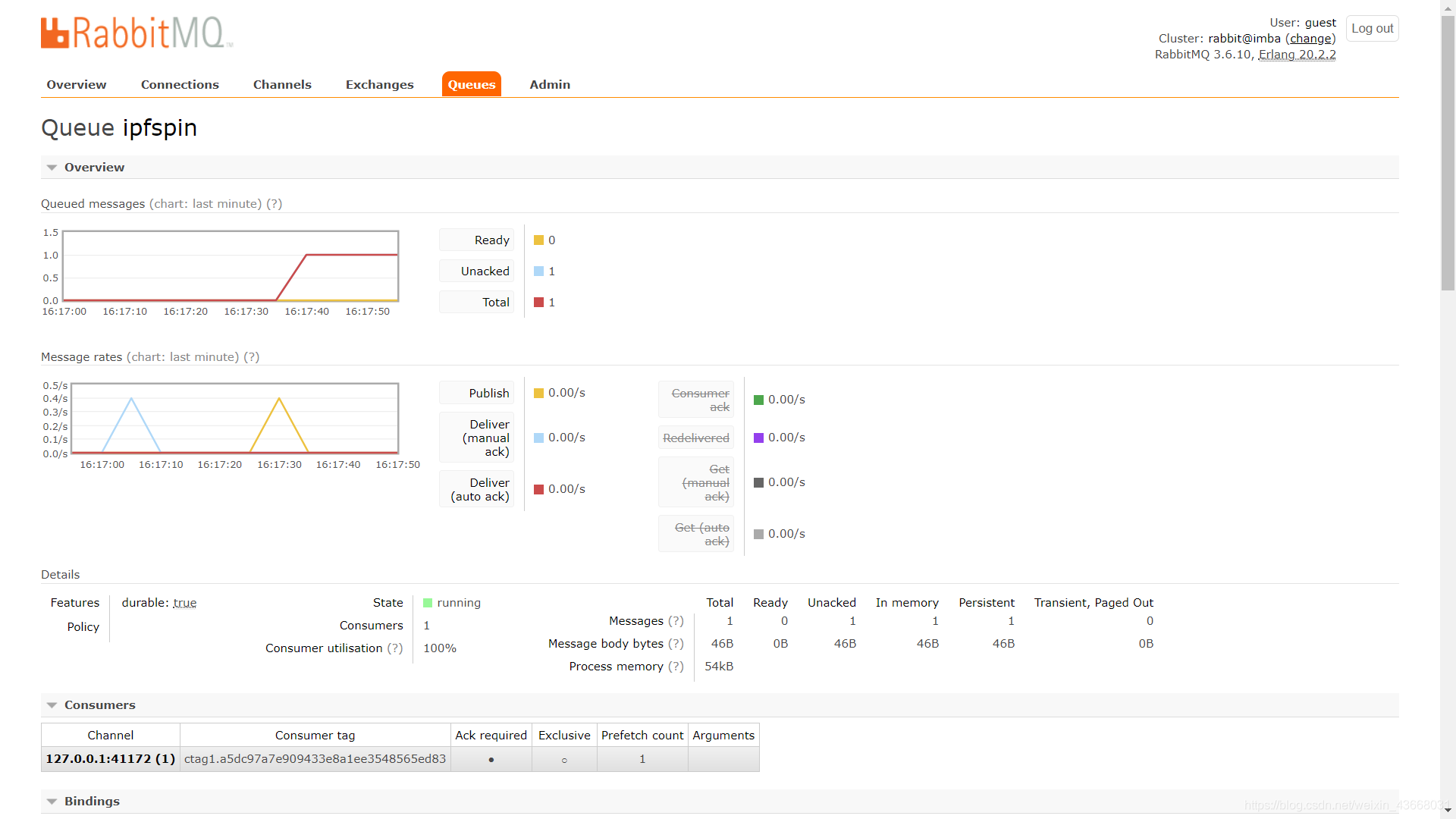Click the Queue ipfspin heading
The image size is (1456, 819).
point(119,128)
